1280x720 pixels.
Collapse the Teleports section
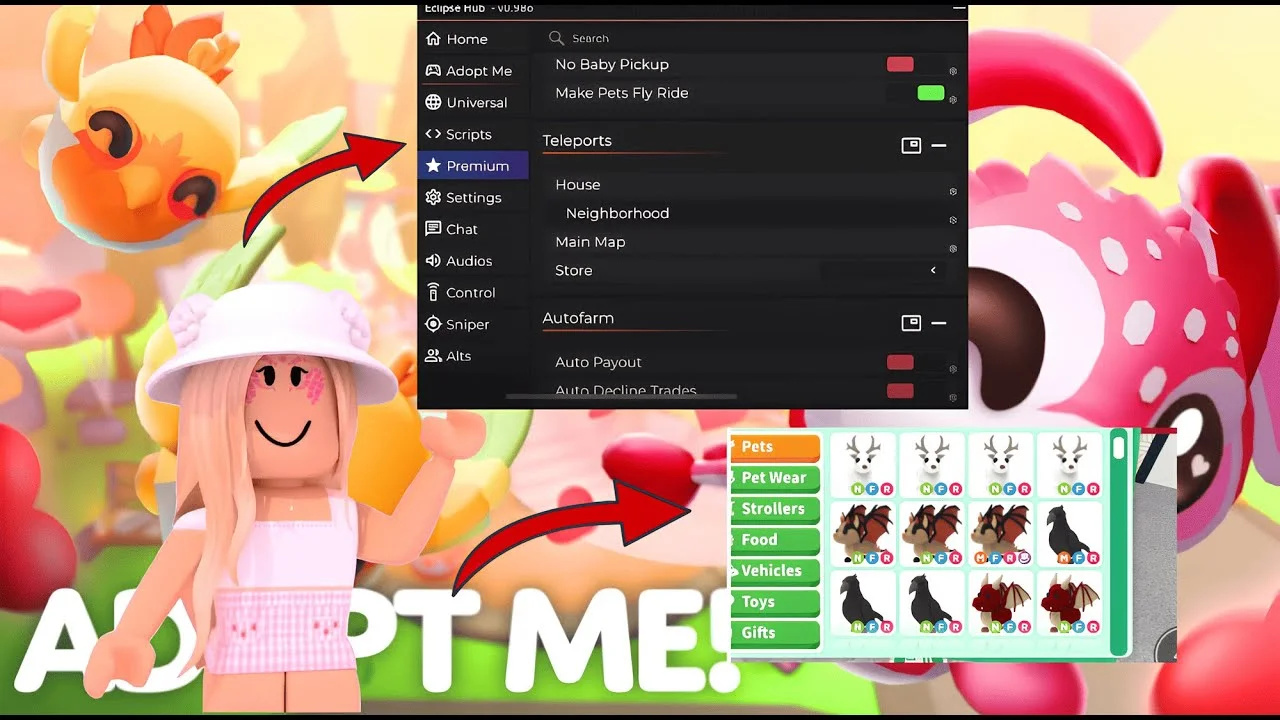[x=939, y=146]
